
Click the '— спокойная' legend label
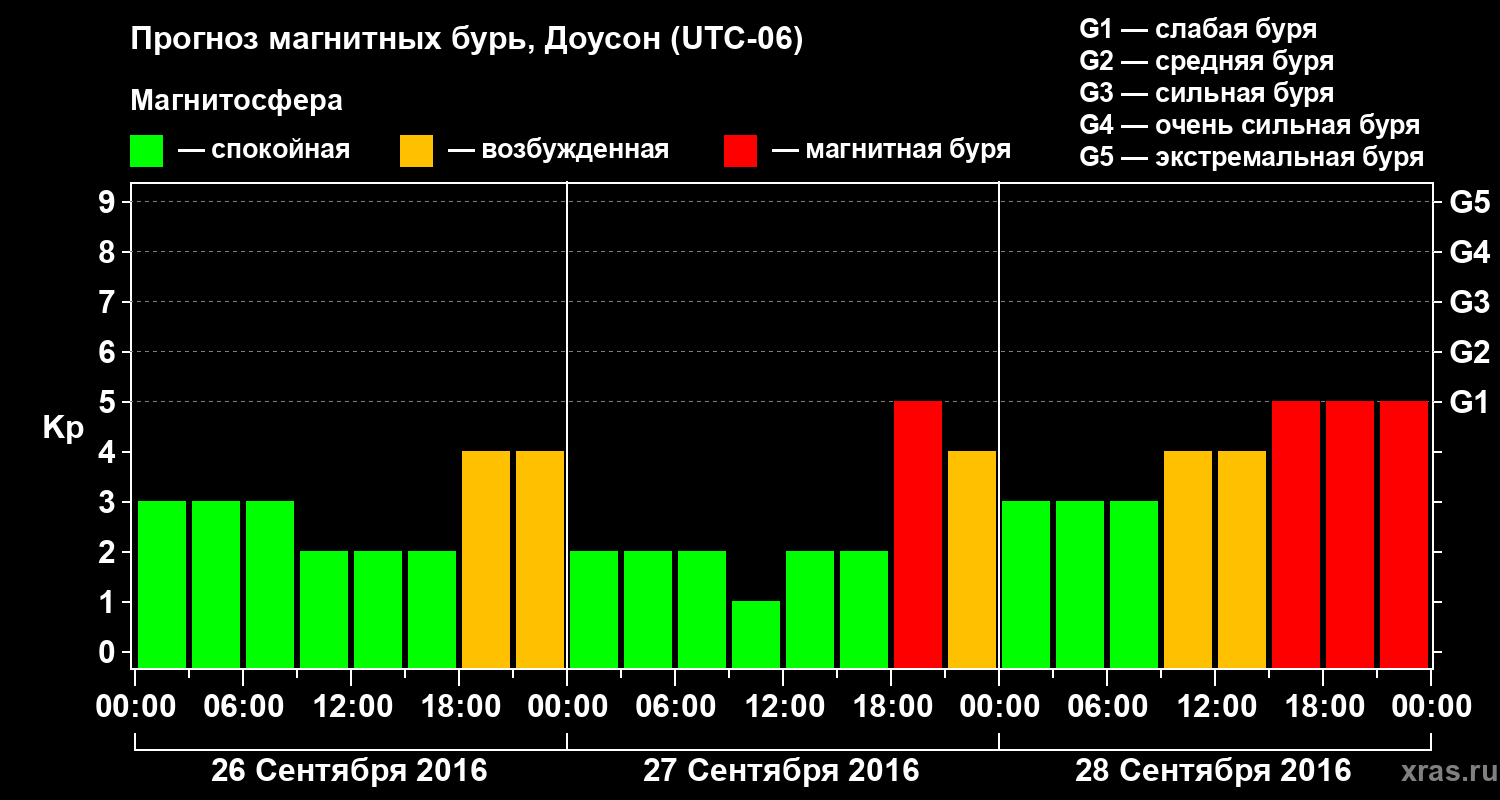pyautogui.click(x=264, y=151)
